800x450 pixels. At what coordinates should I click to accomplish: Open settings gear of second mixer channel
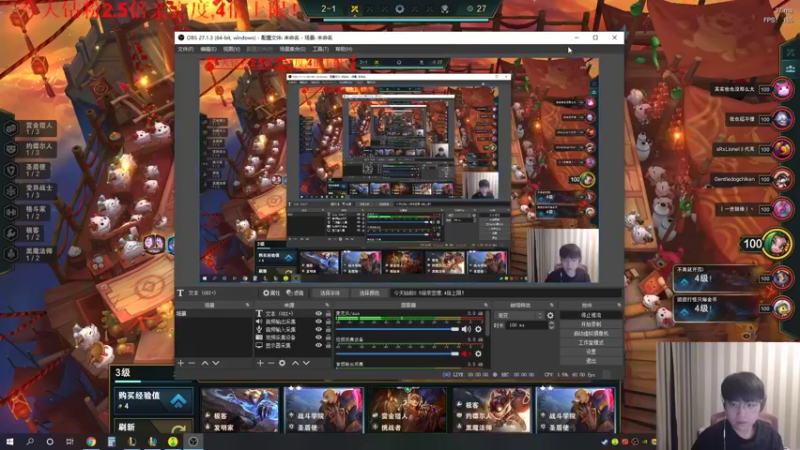point(478,354)
